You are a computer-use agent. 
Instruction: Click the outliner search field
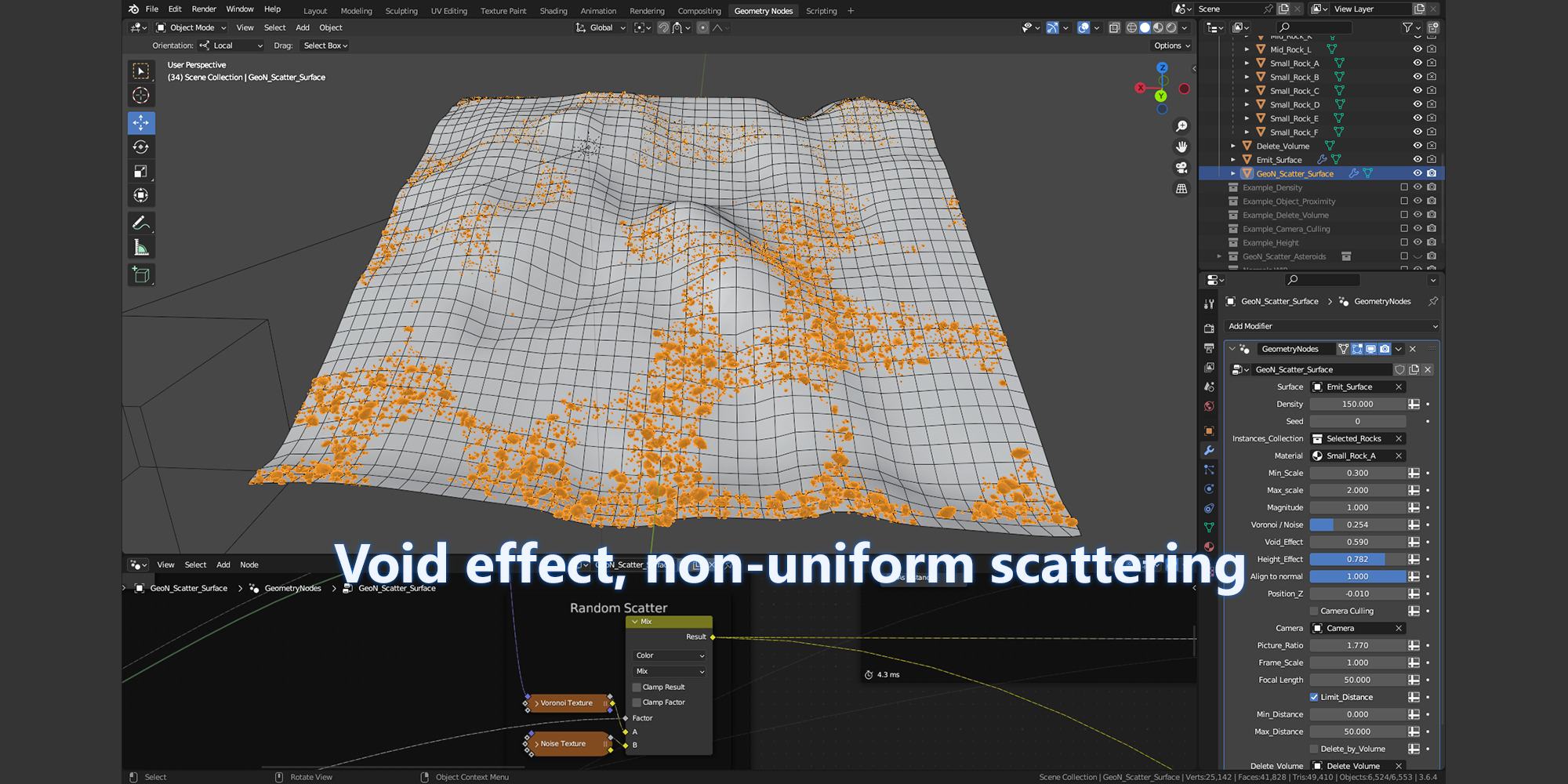coord(1314,27)
